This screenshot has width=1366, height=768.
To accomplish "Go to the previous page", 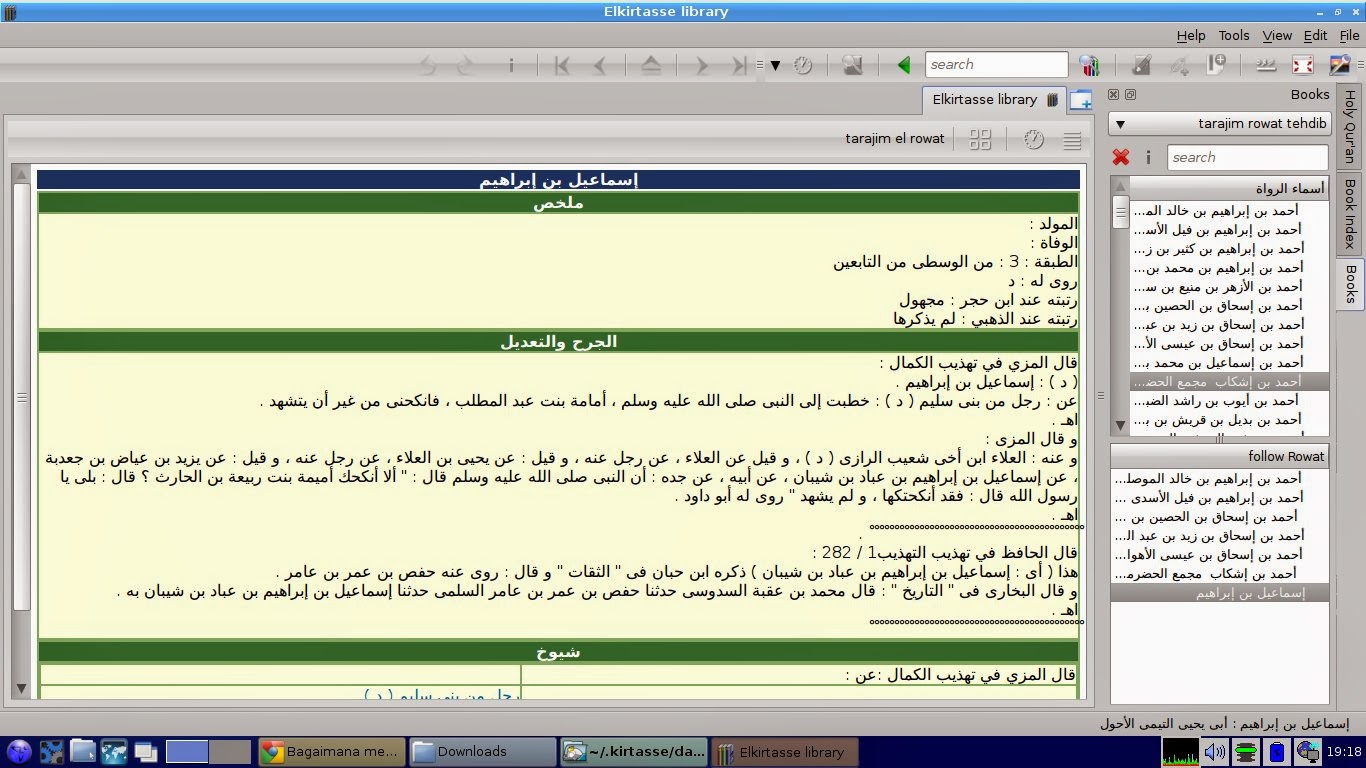I will 600,66.
